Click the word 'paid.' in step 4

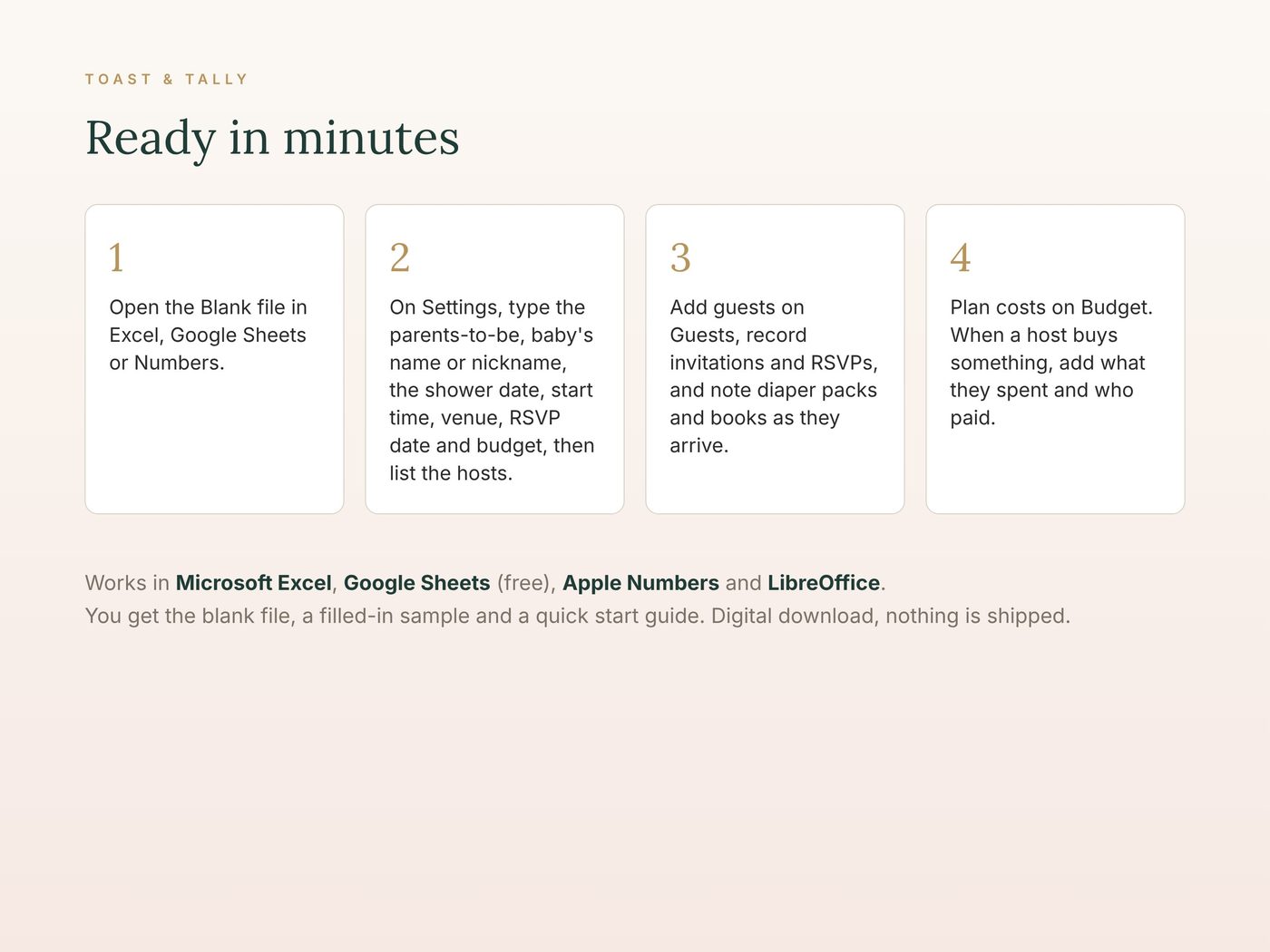click(972, 418)
